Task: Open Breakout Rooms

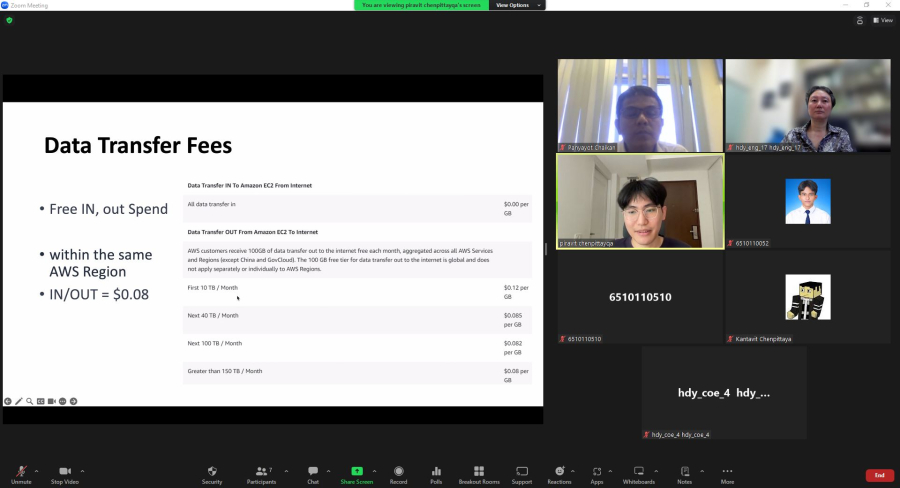Action: pyautogui.click(x=478, y=474)
